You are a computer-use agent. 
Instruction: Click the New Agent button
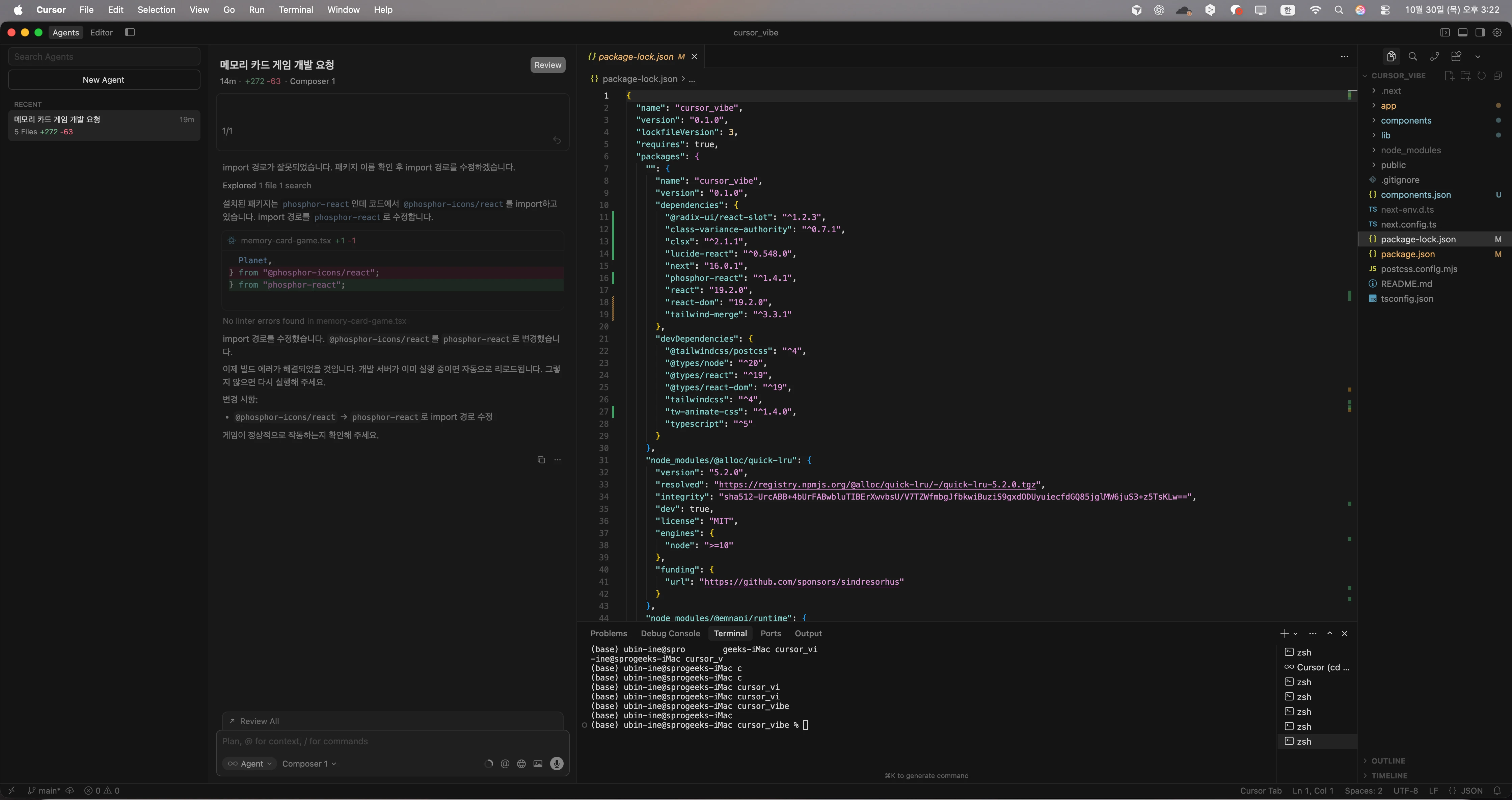103,80
